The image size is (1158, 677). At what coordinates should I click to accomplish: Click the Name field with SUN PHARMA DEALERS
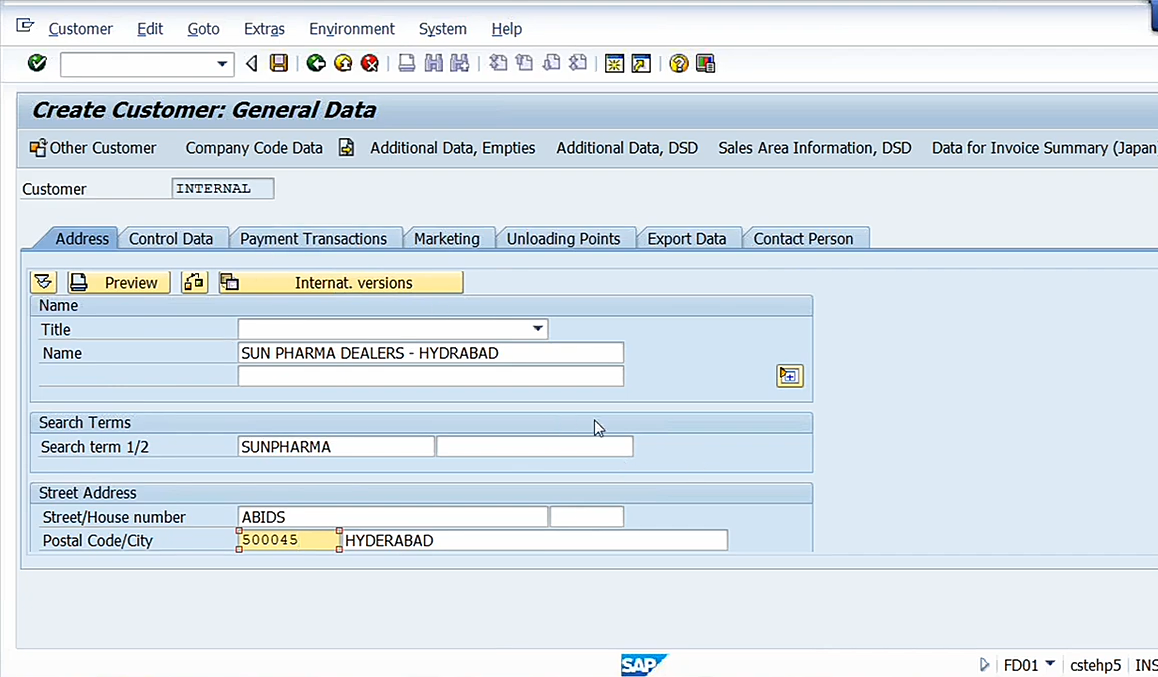[431, 353]
